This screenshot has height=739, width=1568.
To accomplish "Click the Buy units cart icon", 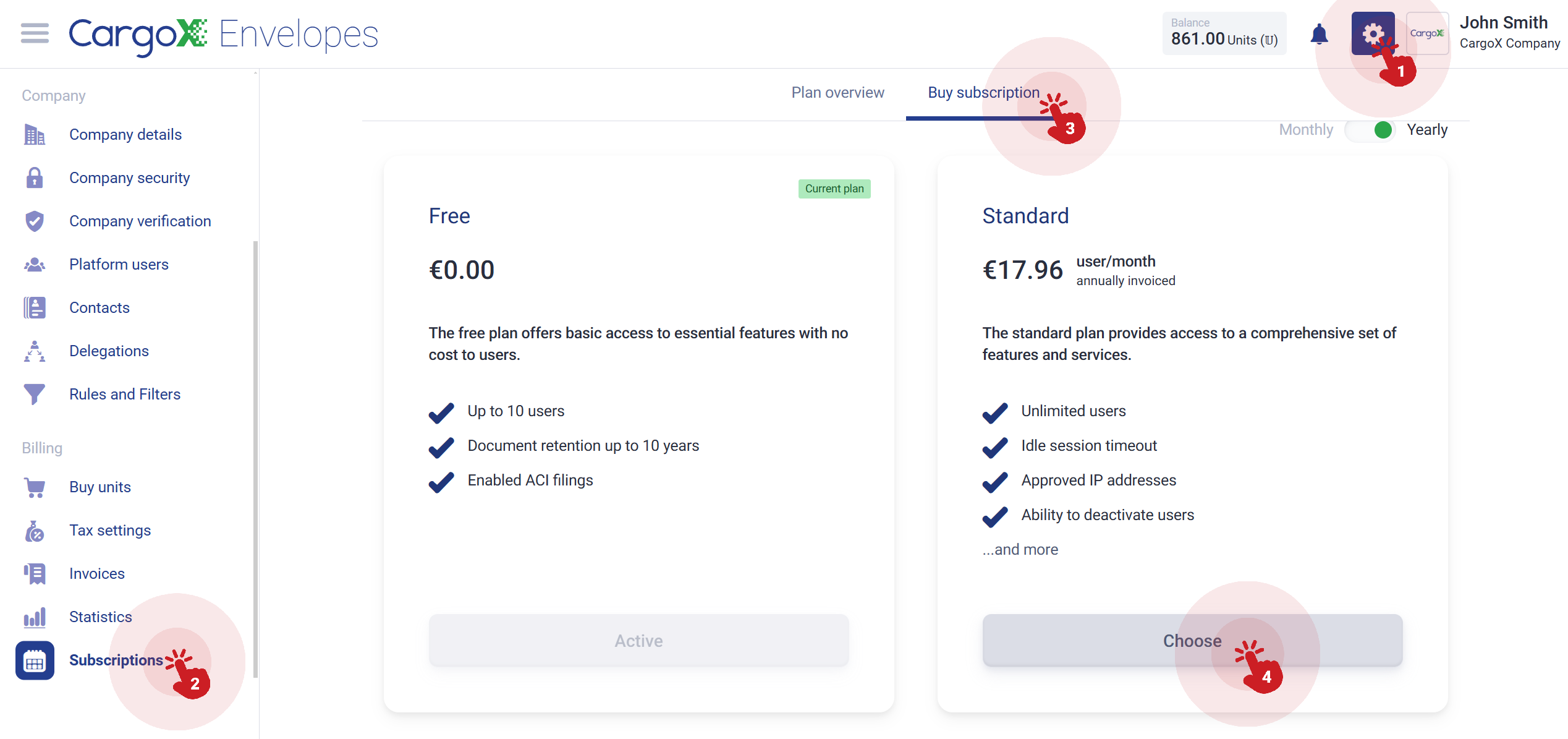I will pyautogui.click(x=35, y=487).
